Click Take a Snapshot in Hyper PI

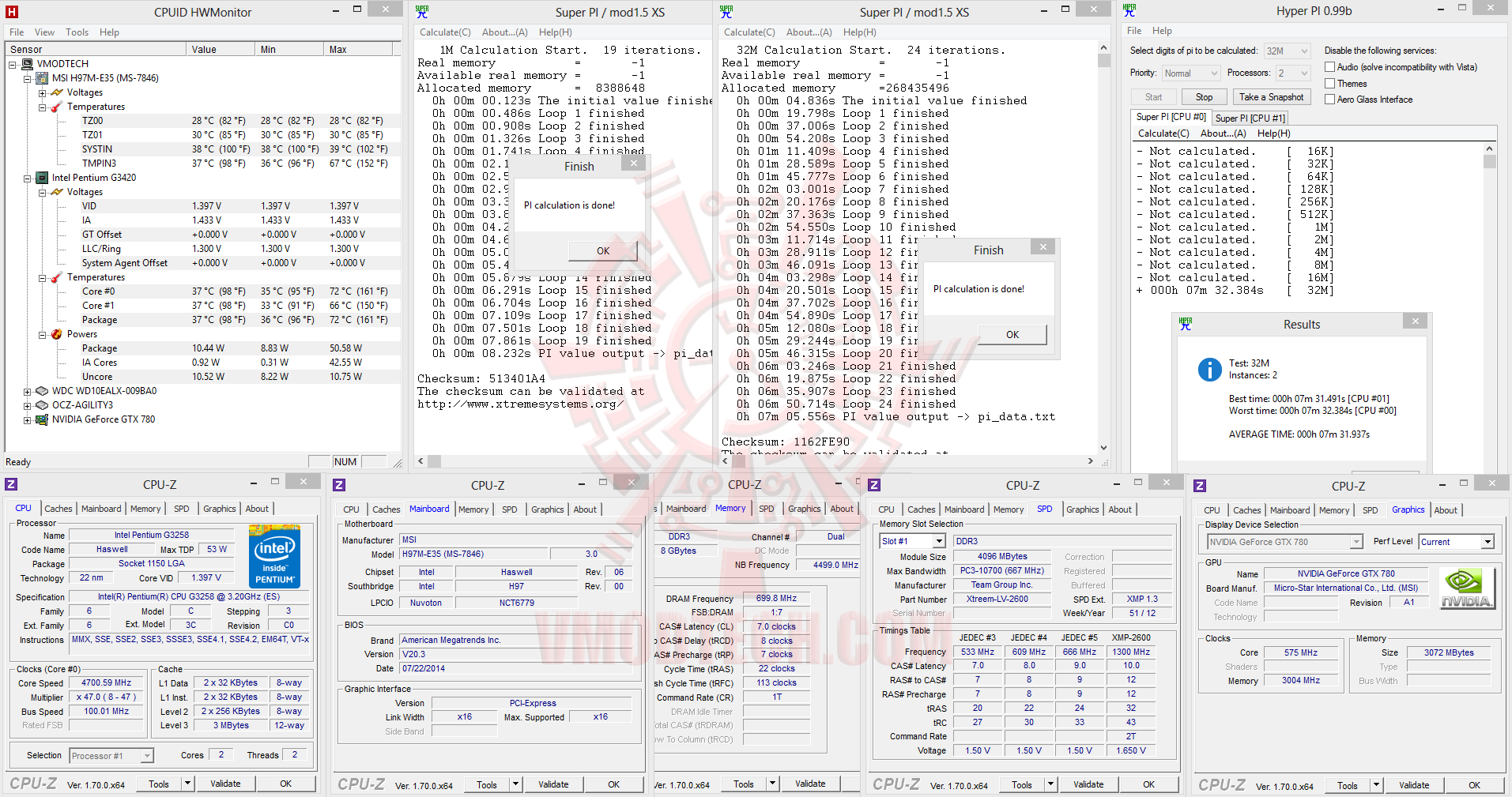coord(1271,97)
